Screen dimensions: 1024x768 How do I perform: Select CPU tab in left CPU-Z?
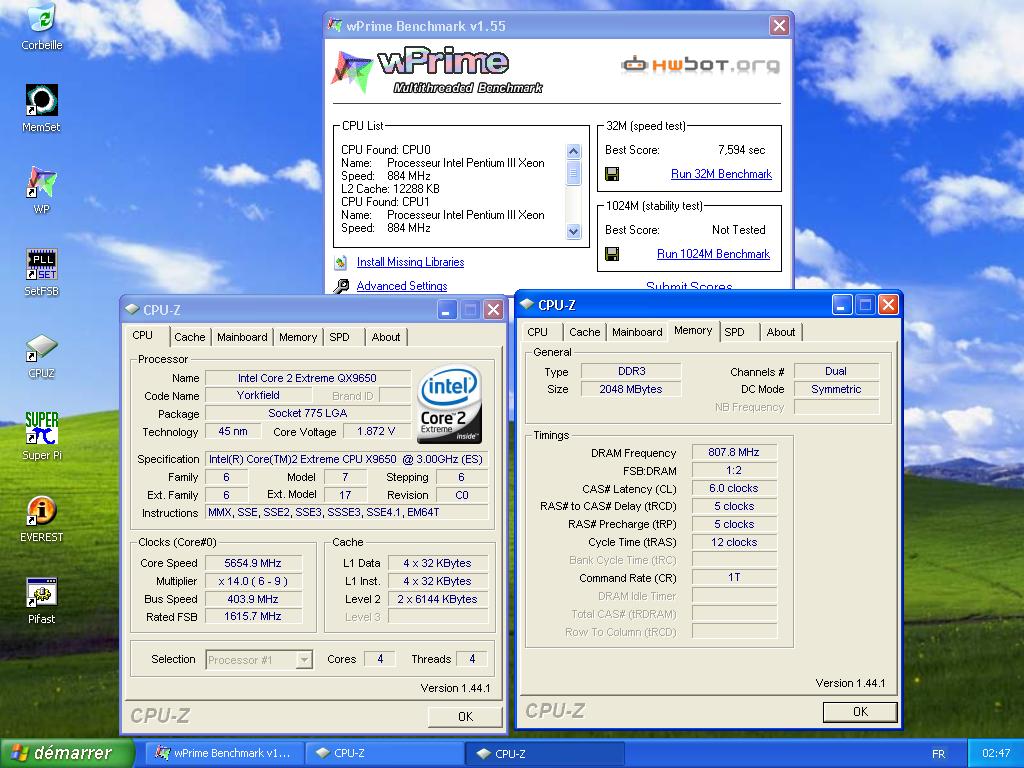click(142, 335)
